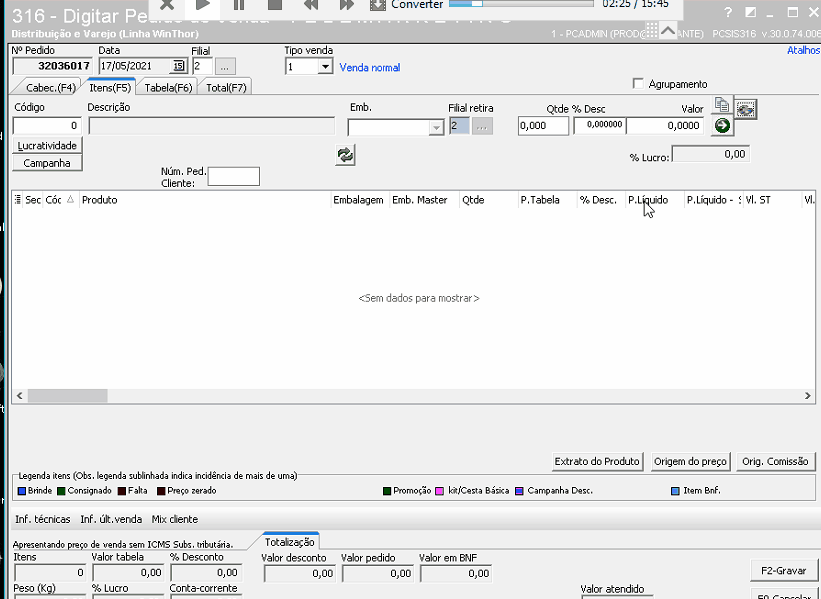This screenshot has height=599, width=821.
Task: Click the image capture icon beside copy icon
Action: point(745,109)
